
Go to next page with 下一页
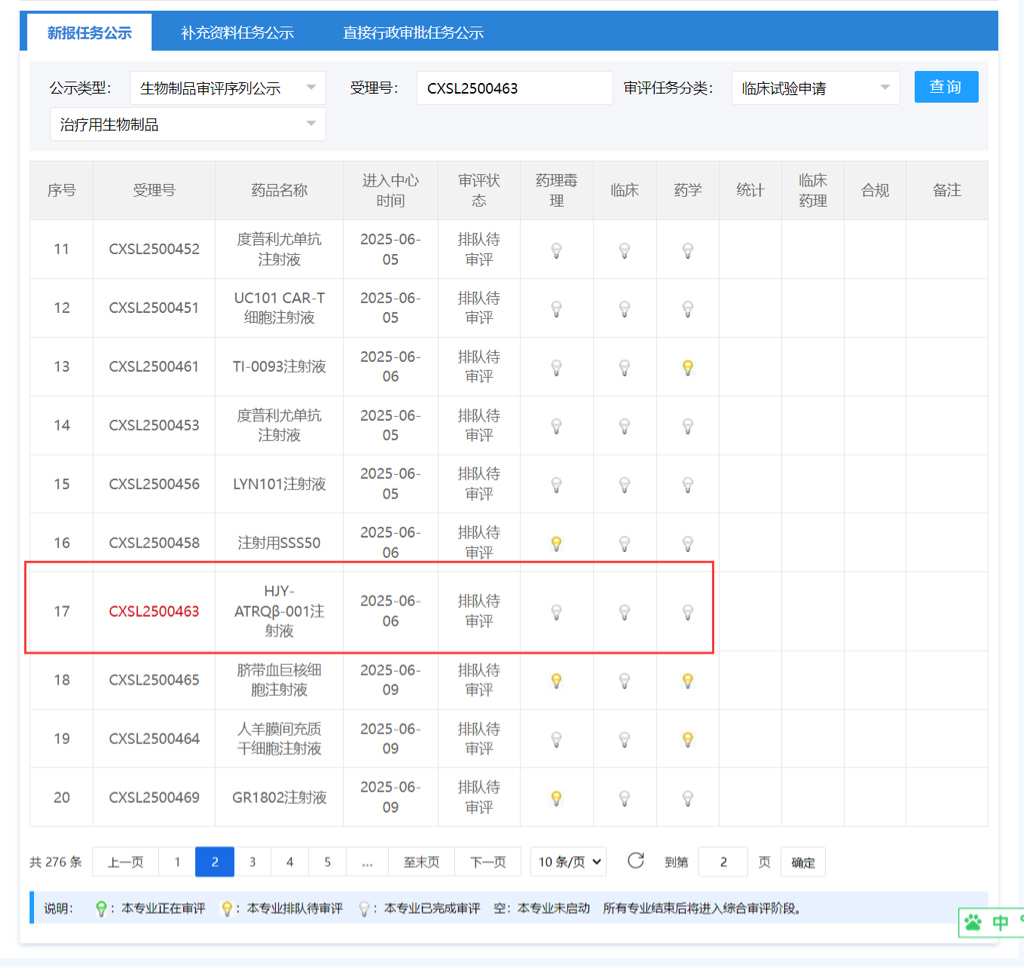tap(488, 862)
